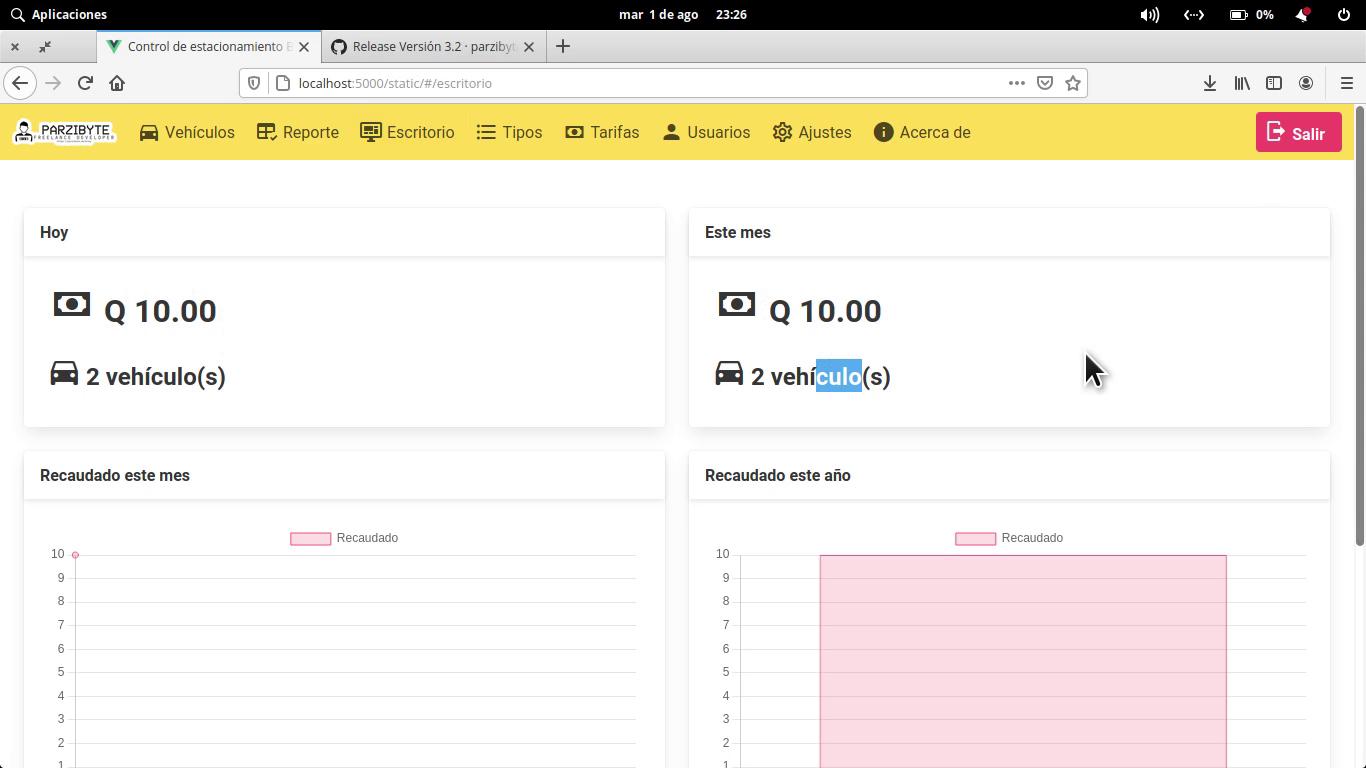Open Firefox downloads panel

1210,83
